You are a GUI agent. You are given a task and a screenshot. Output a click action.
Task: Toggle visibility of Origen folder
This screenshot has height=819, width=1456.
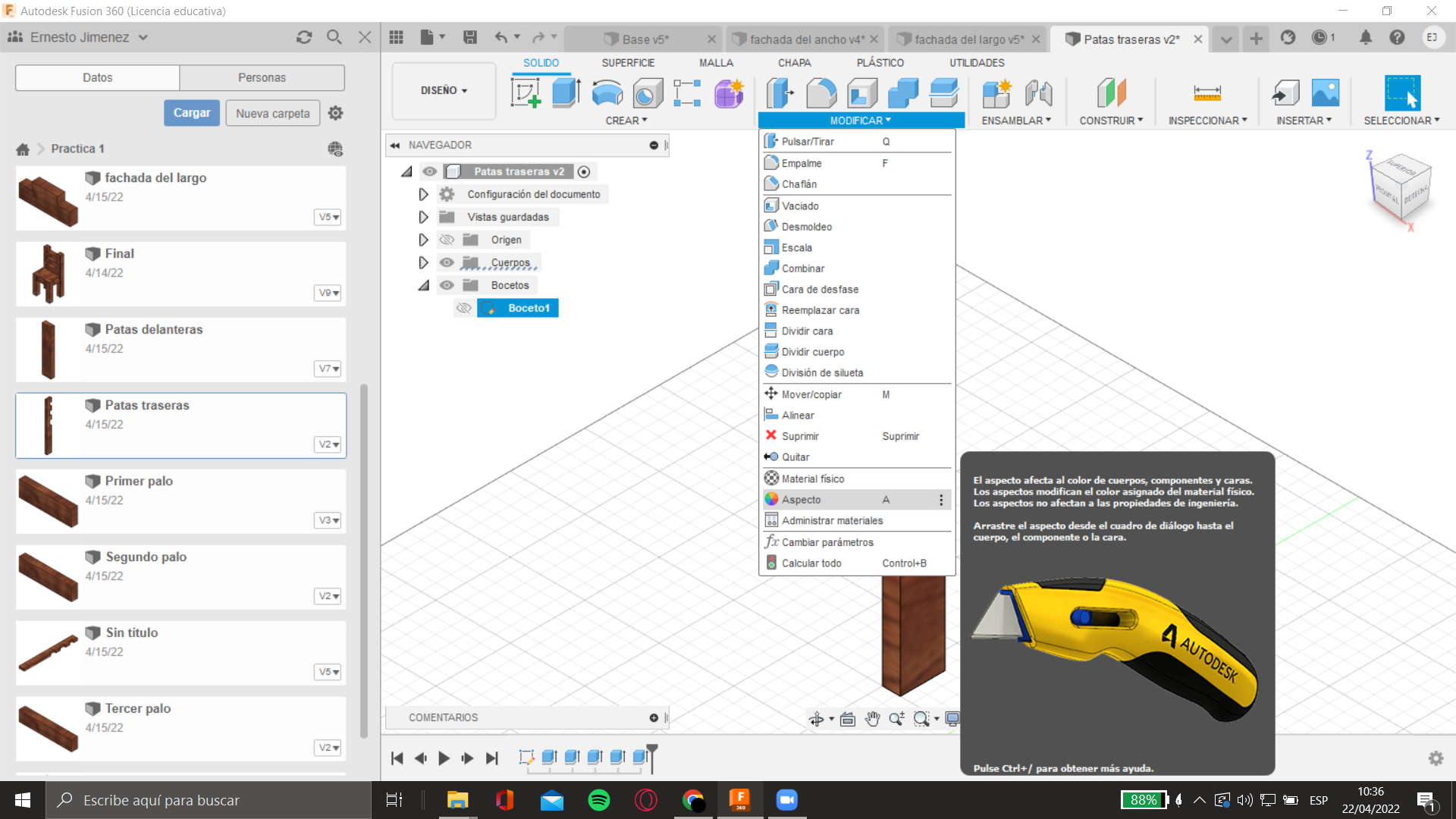(447, 240)
